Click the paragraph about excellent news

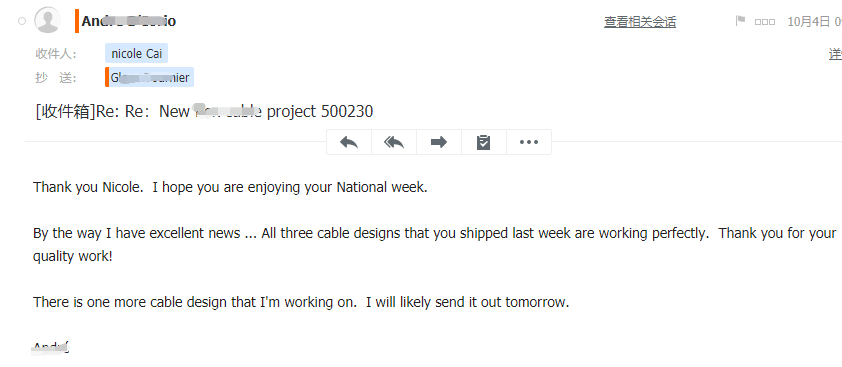point(434,244)
